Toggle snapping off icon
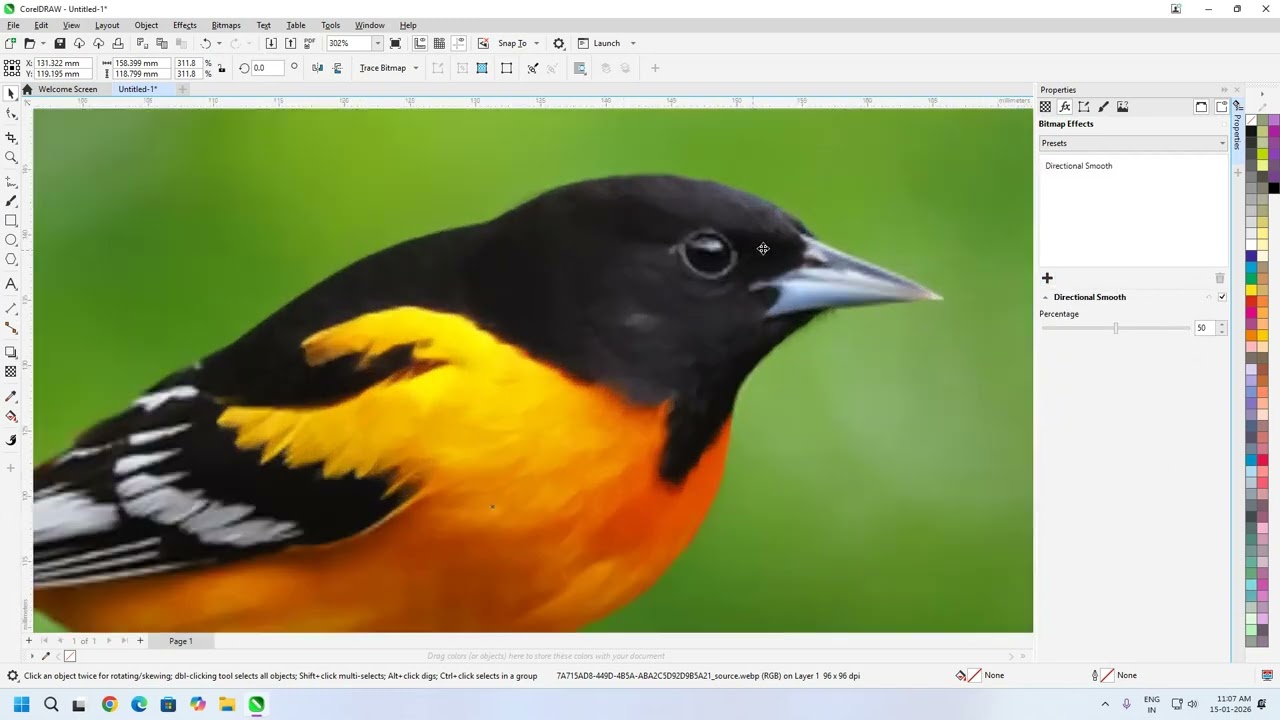Screen dimensions: 1280x720 (x=484, y=43)
